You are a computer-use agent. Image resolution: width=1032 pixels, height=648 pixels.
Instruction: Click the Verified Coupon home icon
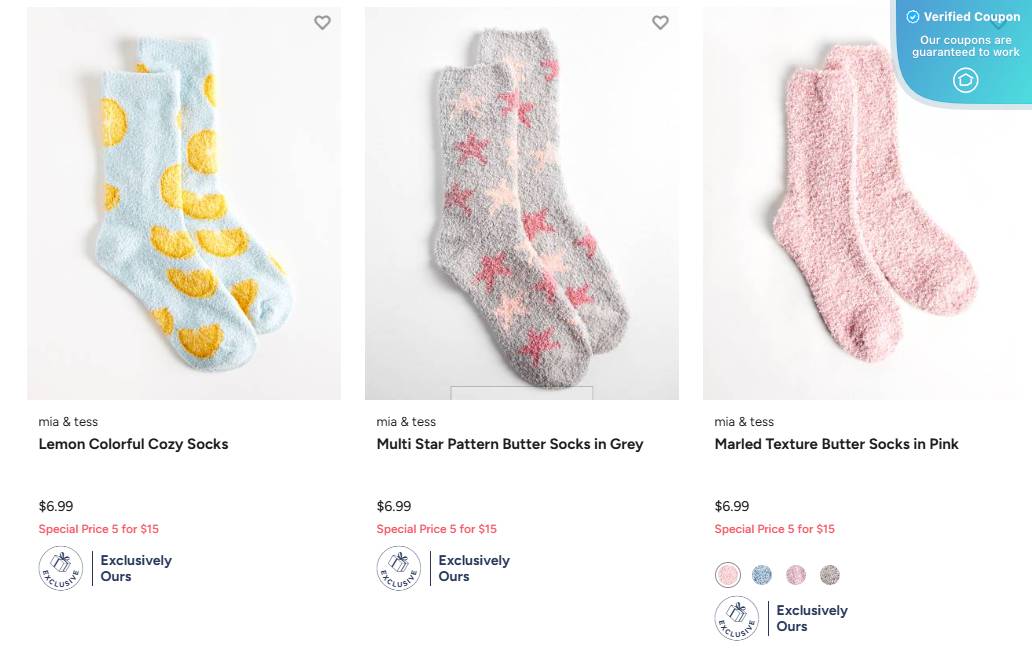coord(965,80)
